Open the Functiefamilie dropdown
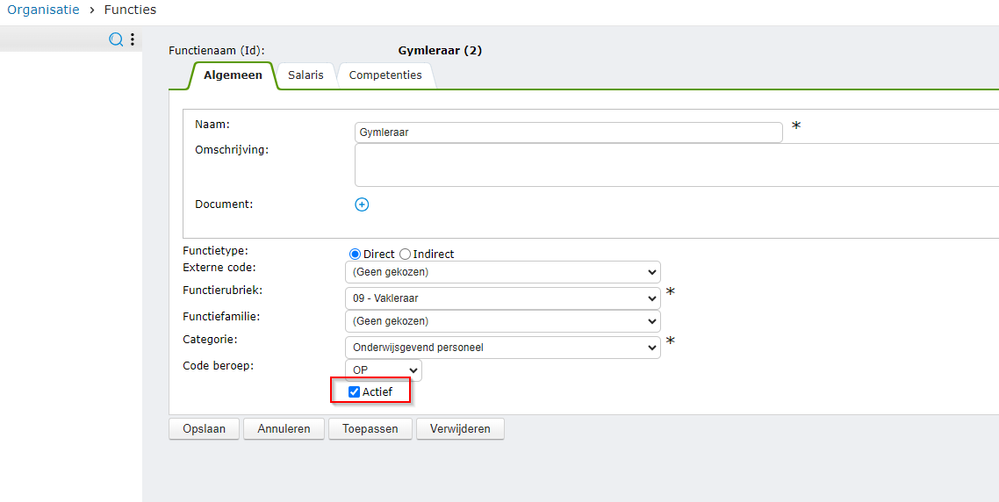999x502 pixels. [502, 321]
